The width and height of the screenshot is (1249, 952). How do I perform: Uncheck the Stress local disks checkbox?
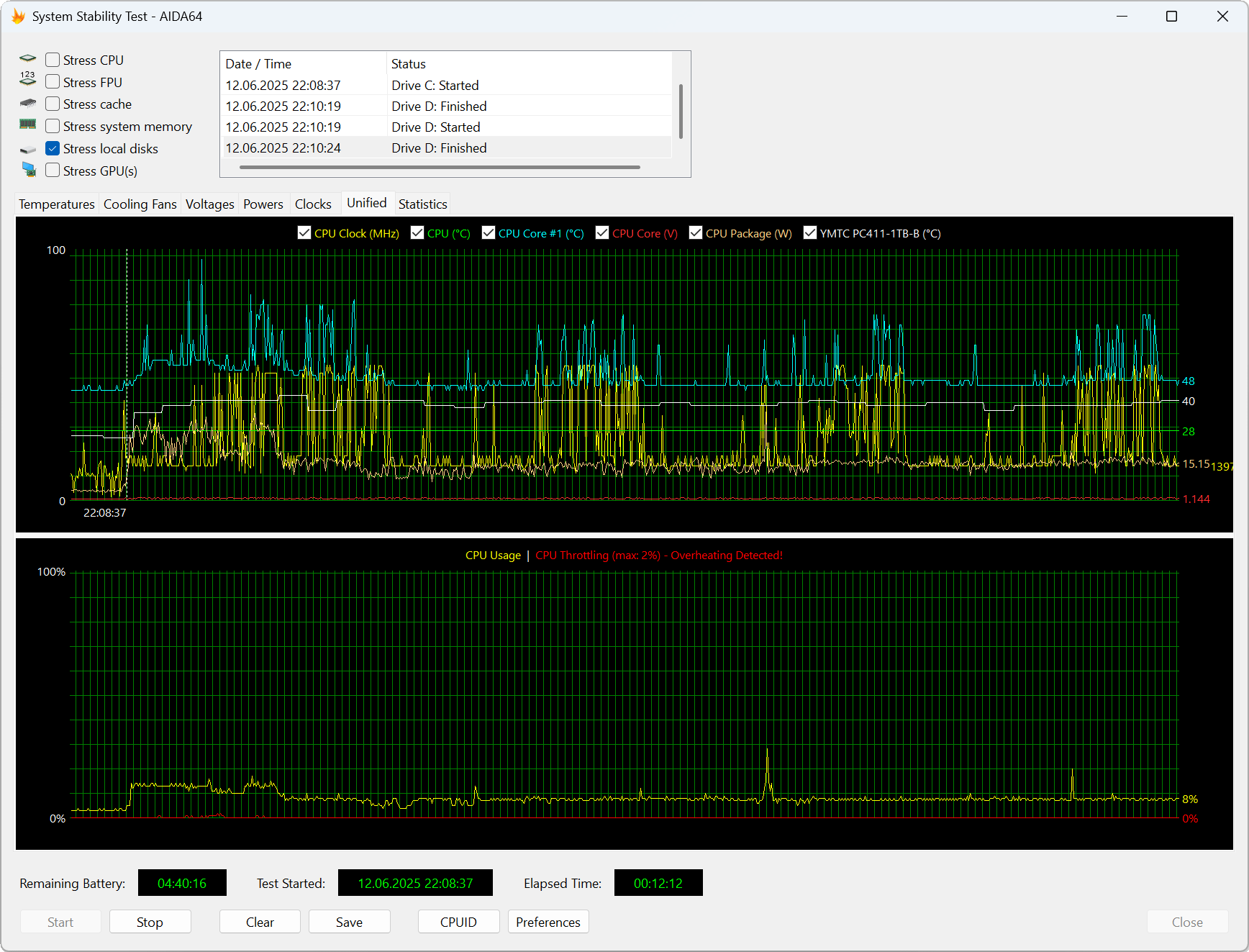53,148
